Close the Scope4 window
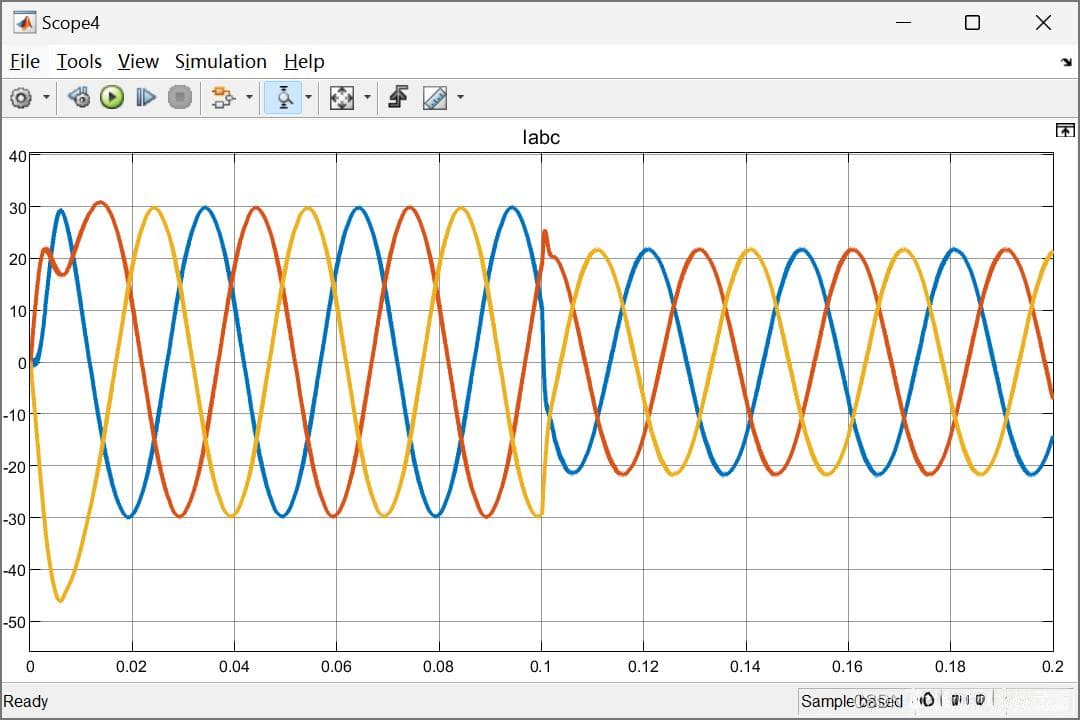 pos(1043,23)
